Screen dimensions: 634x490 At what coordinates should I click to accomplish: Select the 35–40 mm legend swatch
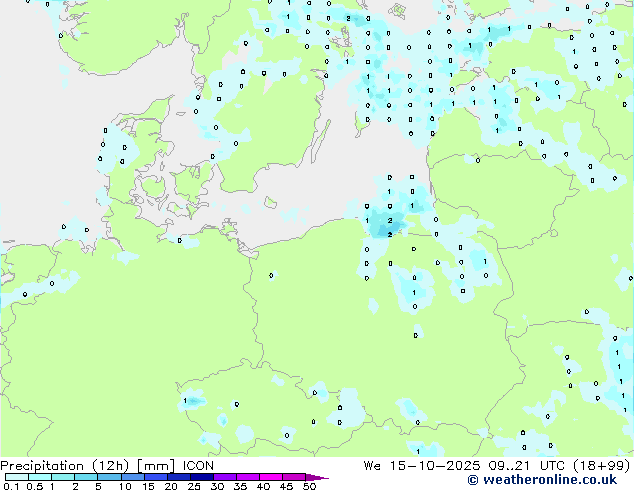pos(248,477)
